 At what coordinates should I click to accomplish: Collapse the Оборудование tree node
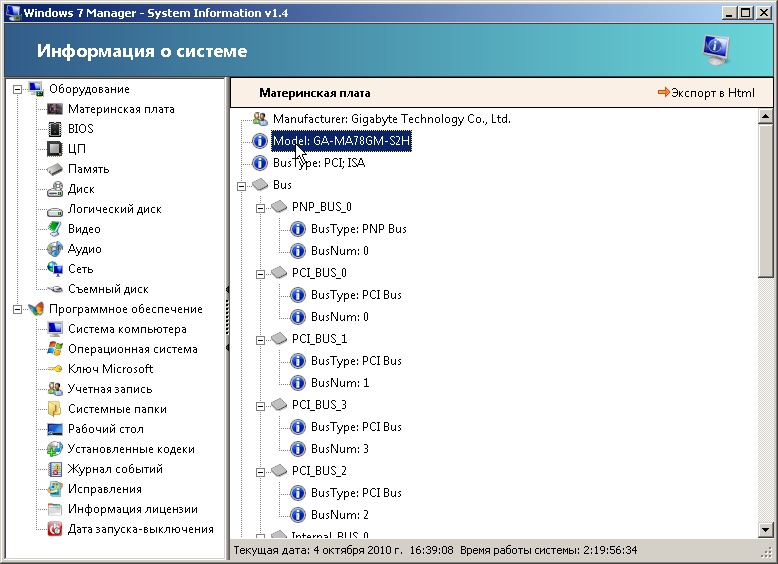point(17,89)
